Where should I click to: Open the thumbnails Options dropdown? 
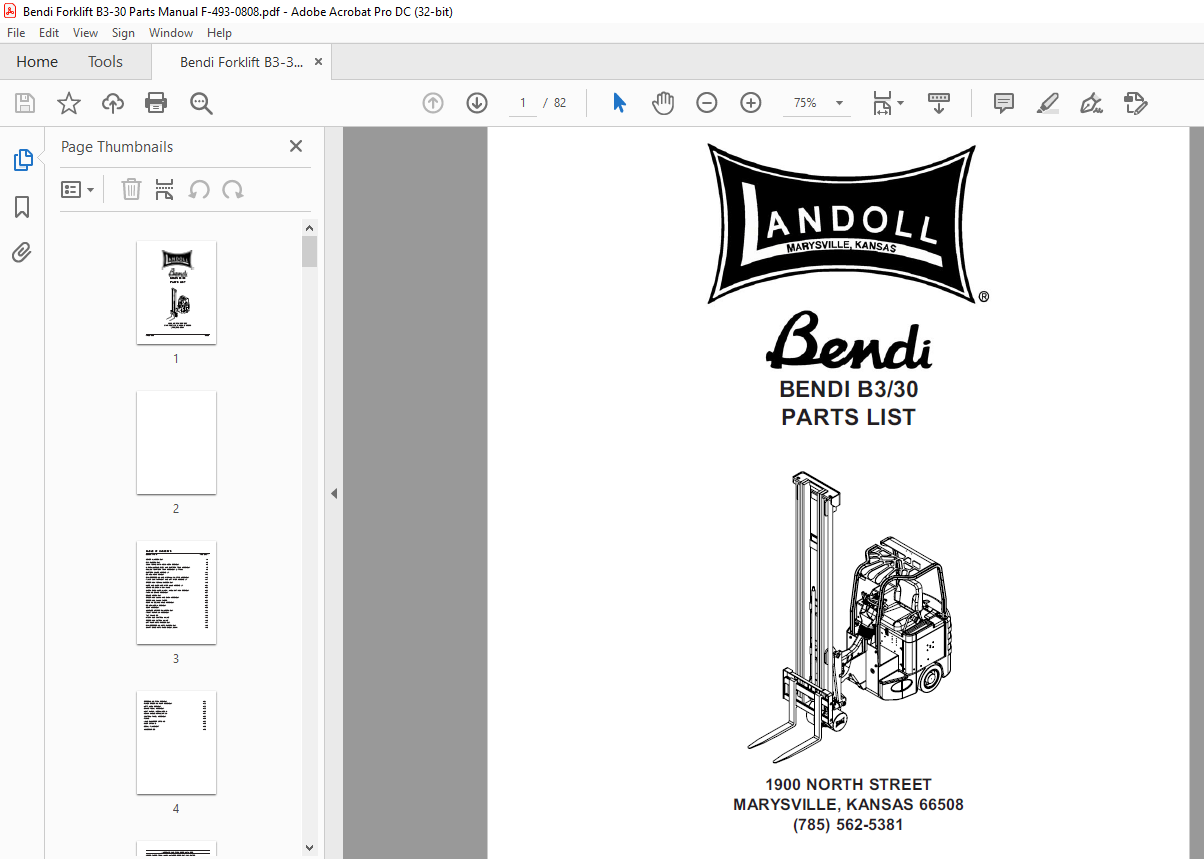78,189
